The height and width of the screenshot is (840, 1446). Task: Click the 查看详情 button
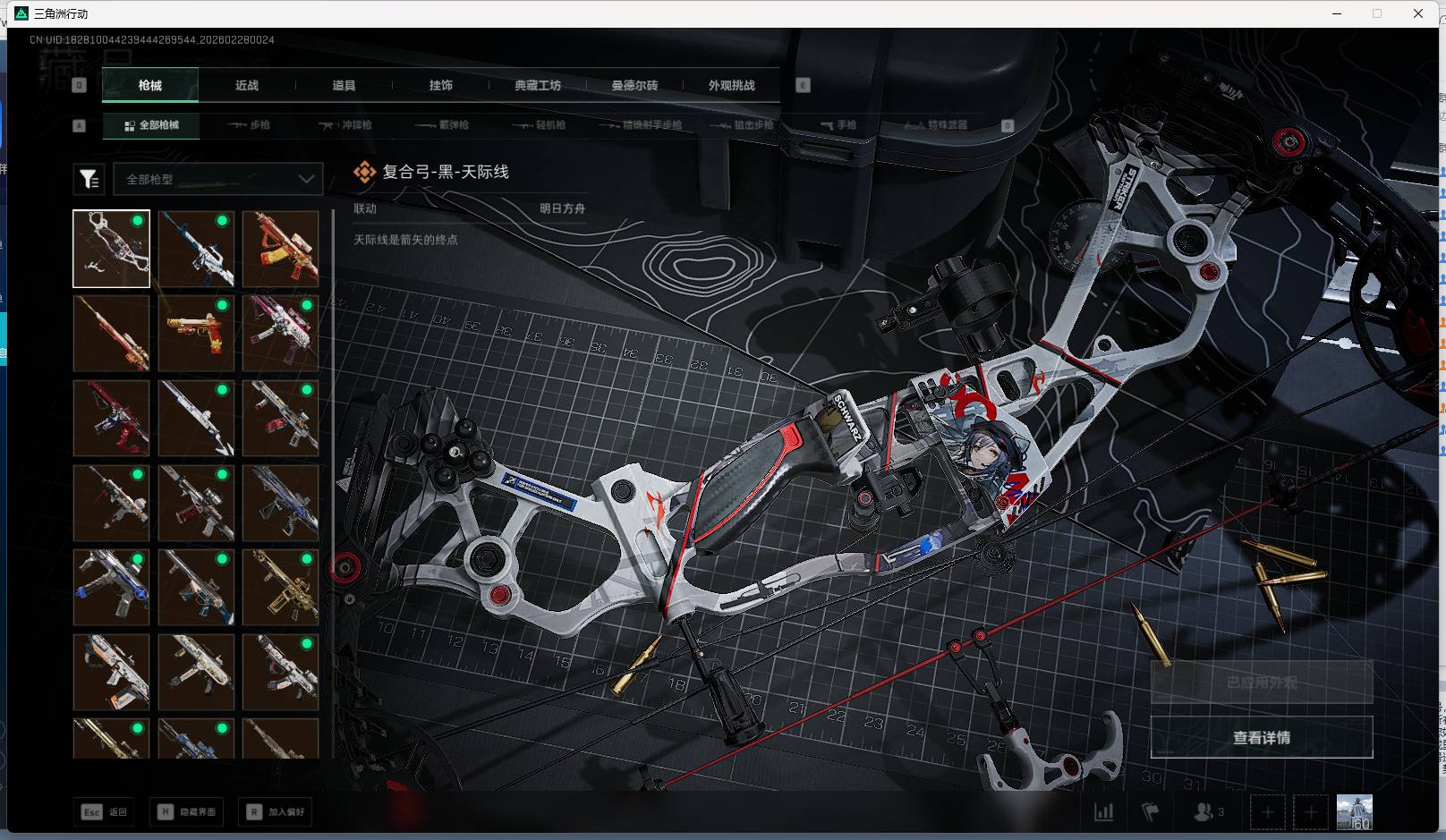coord(1262,737)
